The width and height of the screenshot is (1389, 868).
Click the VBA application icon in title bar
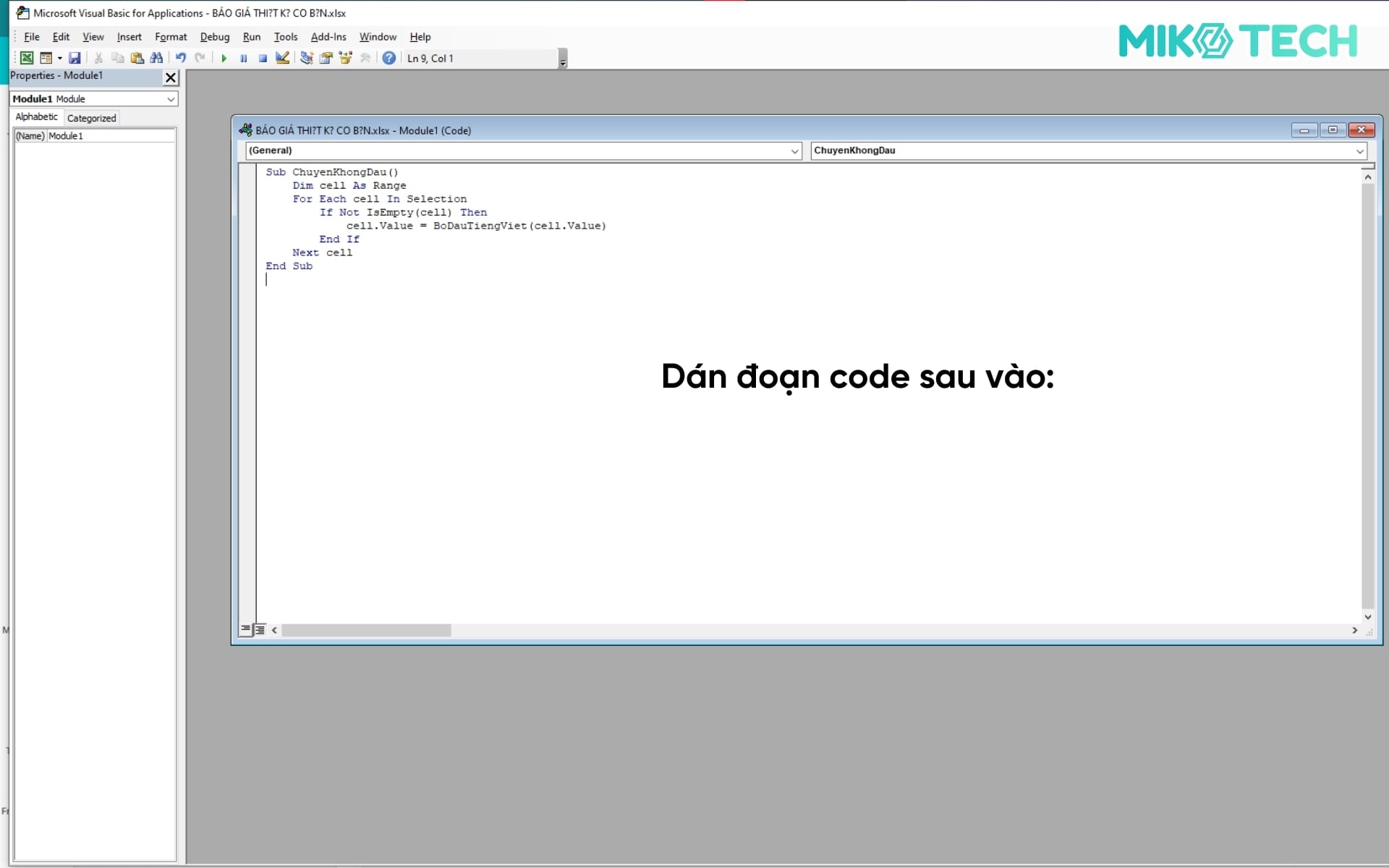(23, 12)
